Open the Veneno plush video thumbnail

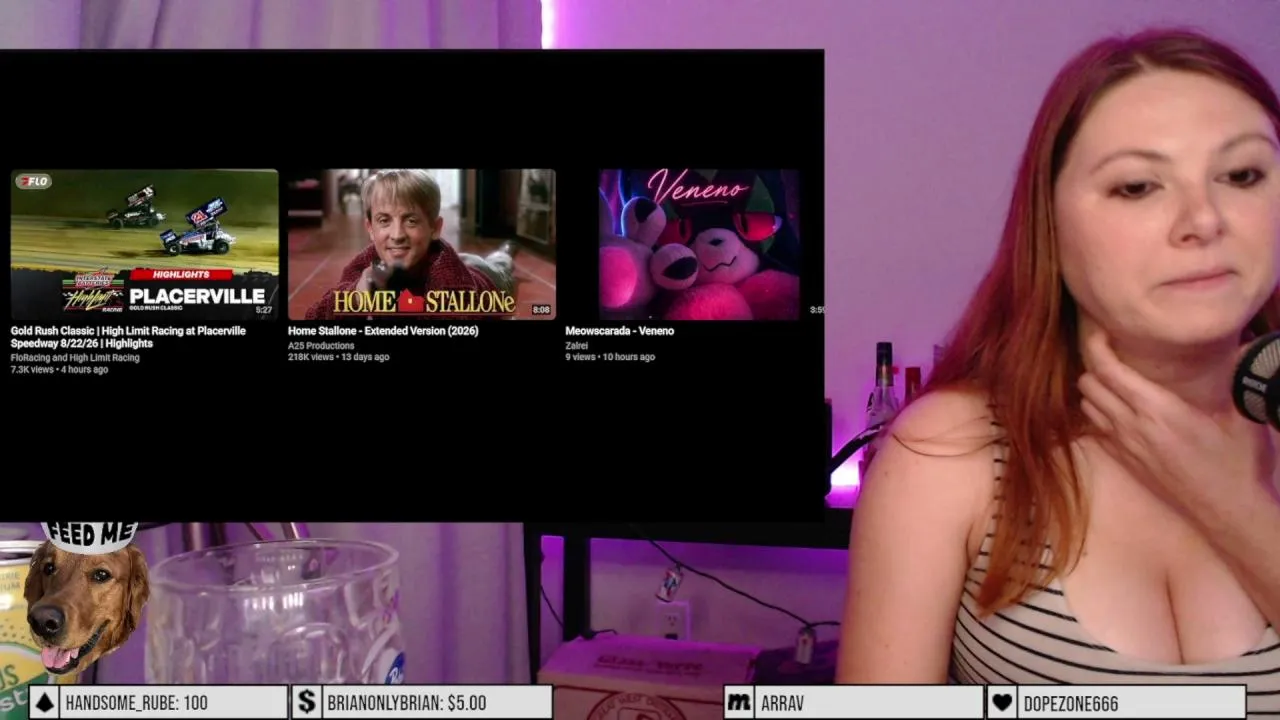(699, 244)
